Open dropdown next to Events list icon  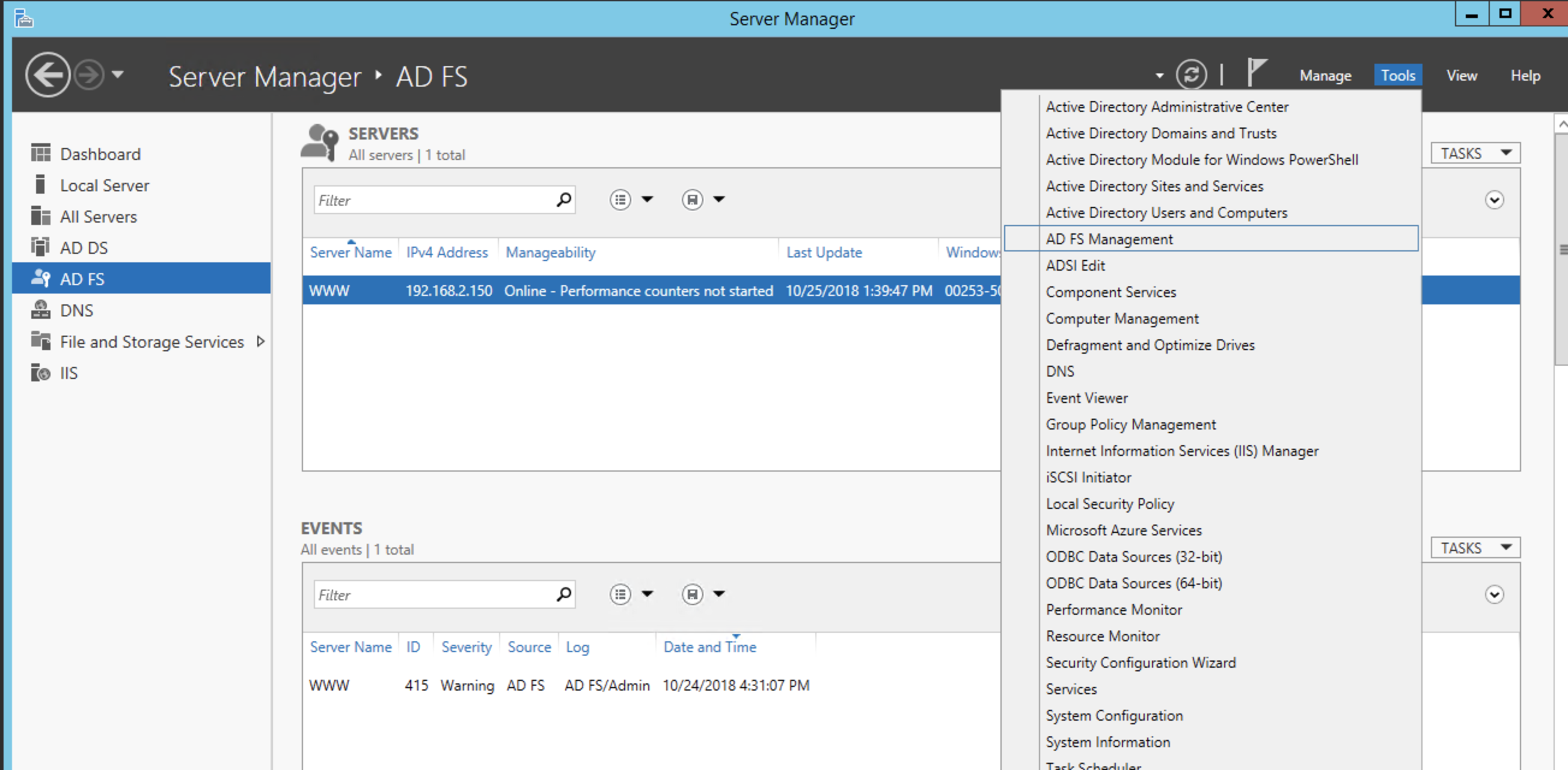(x=648, y=594)
